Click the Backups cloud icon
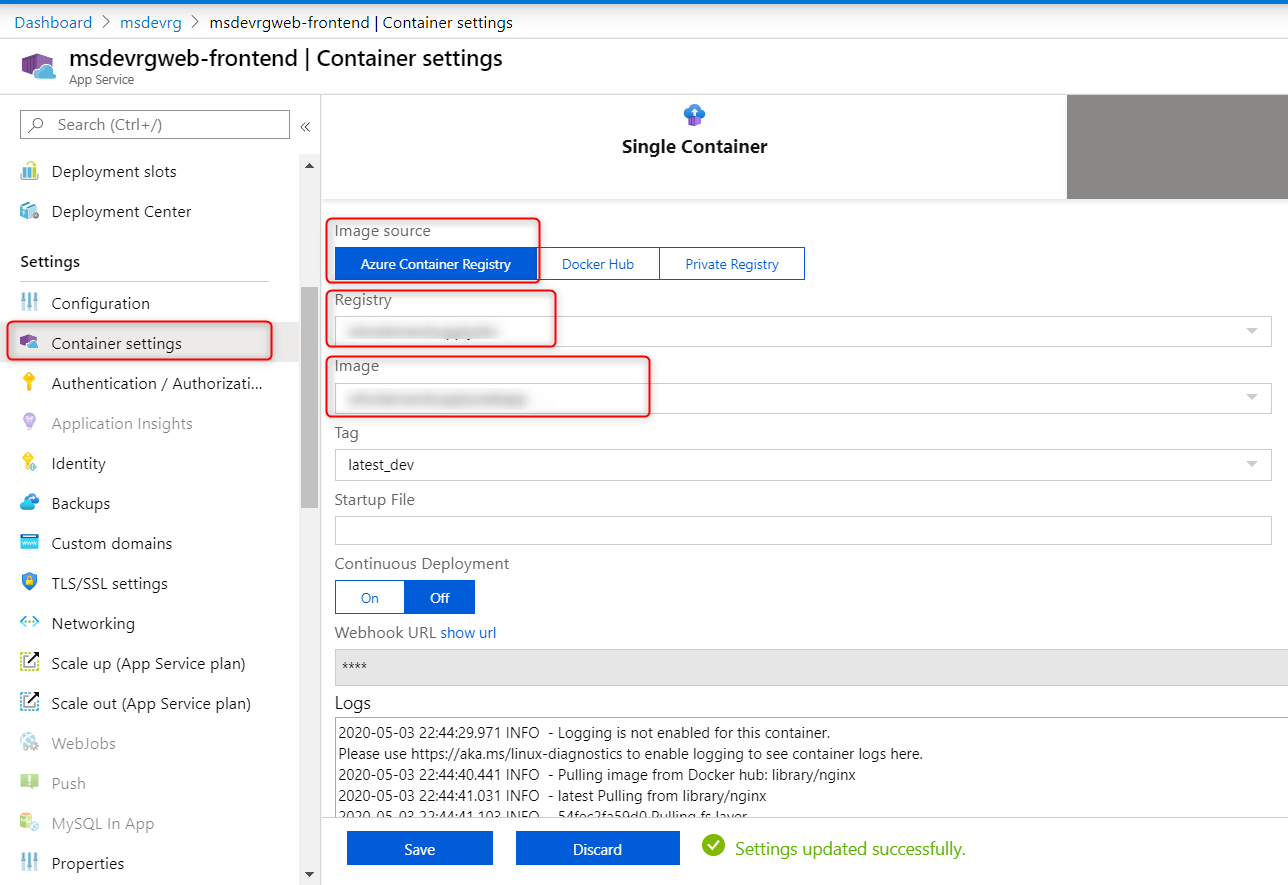Screen dimensions: 1288x885 point(30,503)
